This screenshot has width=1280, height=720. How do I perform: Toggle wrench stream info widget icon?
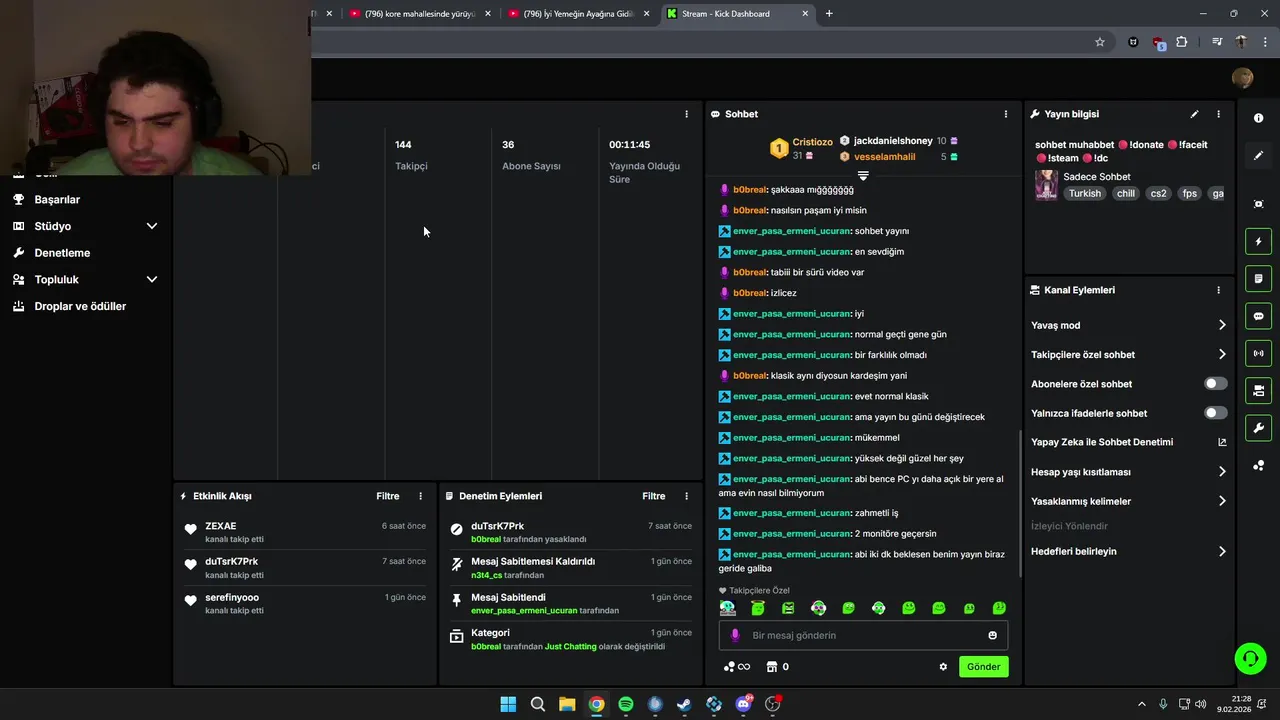pyautogui.click(x=1258, y=428)
